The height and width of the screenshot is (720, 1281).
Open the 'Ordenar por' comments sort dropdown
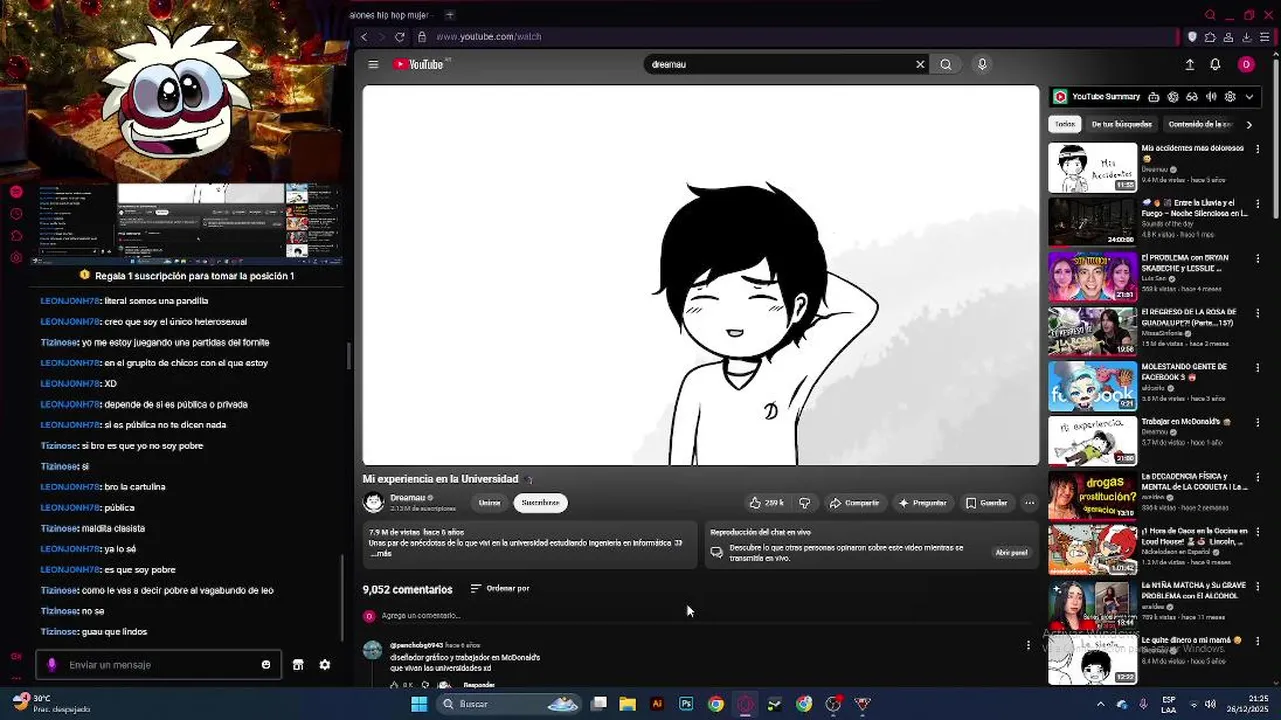tap(499, 589)
